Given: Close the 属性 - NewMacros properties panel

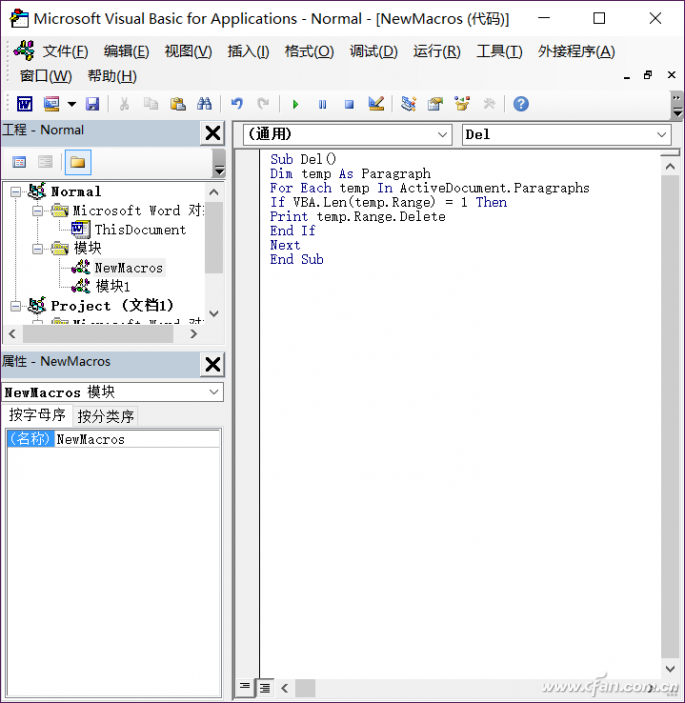Looking at the screenshot, I should pos(213,364).
